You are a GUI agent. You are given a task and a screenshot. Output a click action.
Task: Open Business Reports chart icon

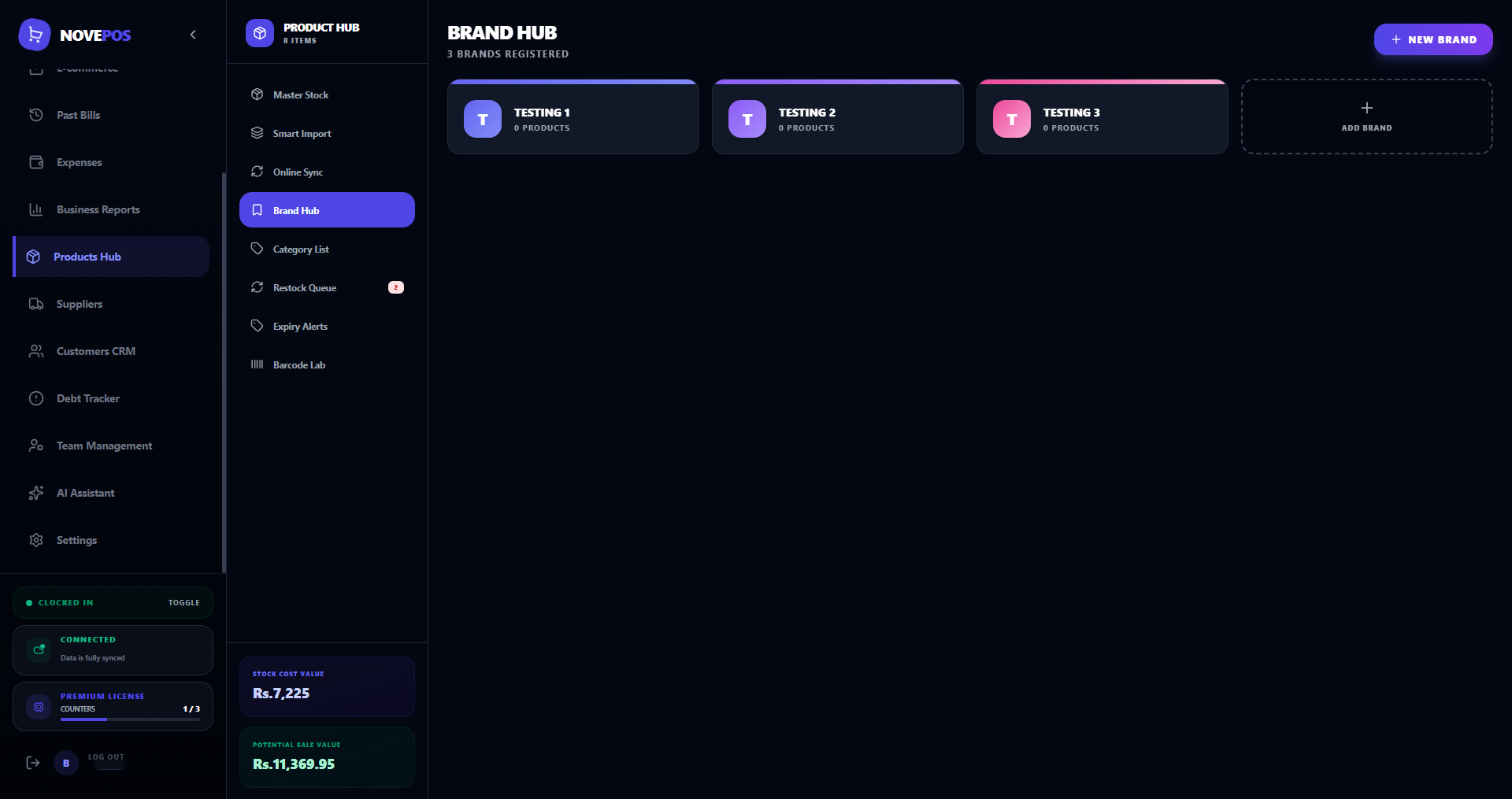[x=36, y=209]
